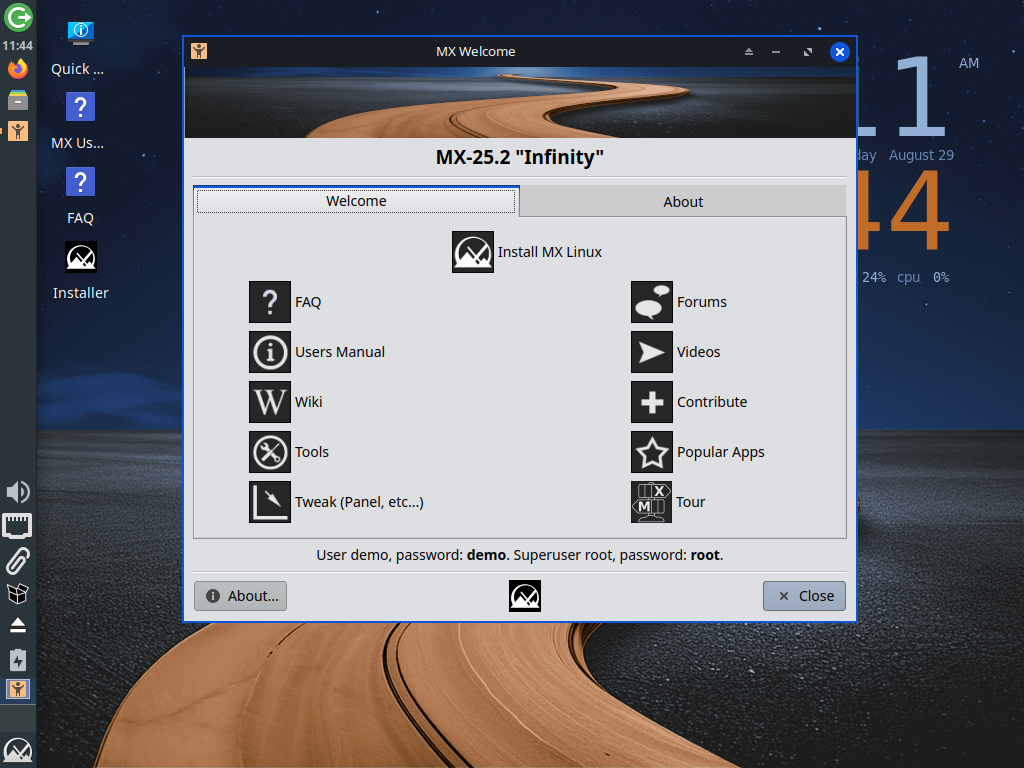
Task: Open the Popular Apps star icon
Action: 652,452
